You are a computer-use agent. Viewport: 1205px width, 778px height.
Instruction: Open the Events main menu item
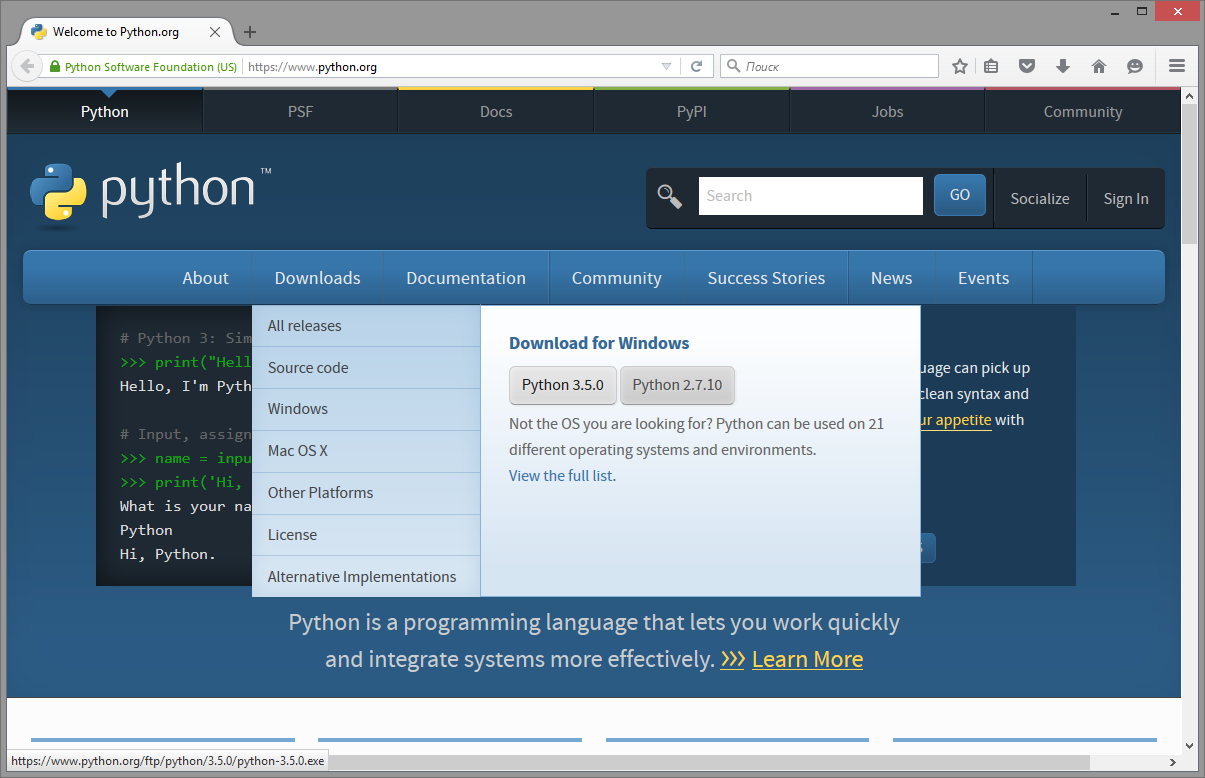[x=983, y=278]
